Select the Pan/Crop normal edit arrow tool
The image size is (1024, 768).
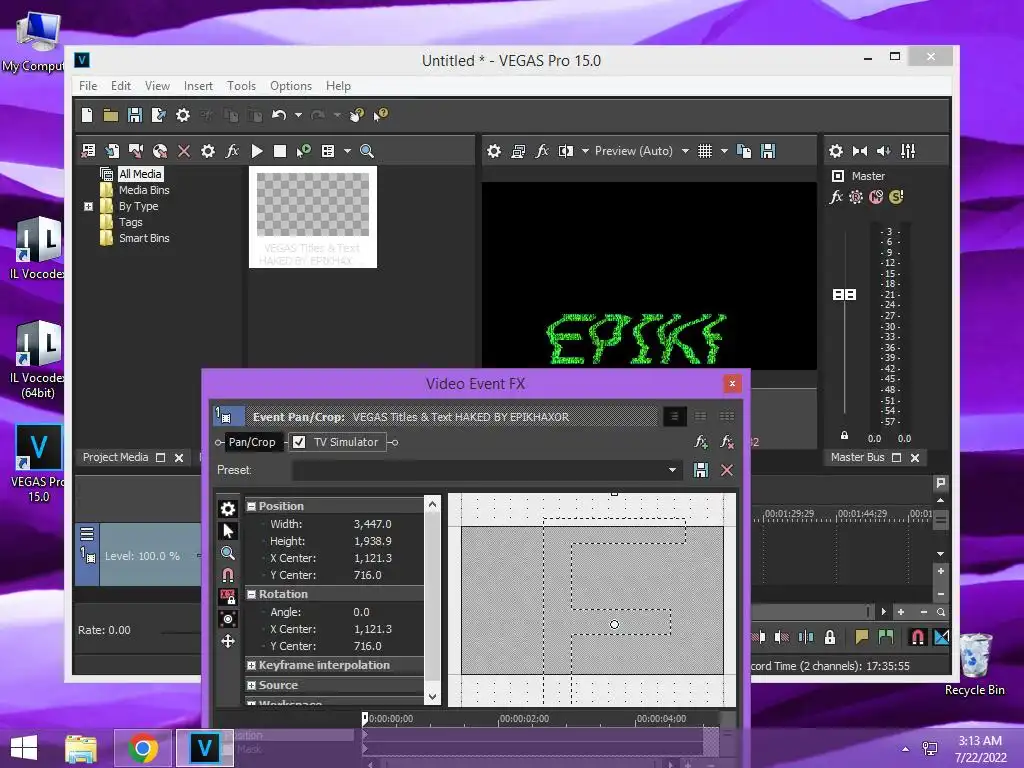point(228,531)
